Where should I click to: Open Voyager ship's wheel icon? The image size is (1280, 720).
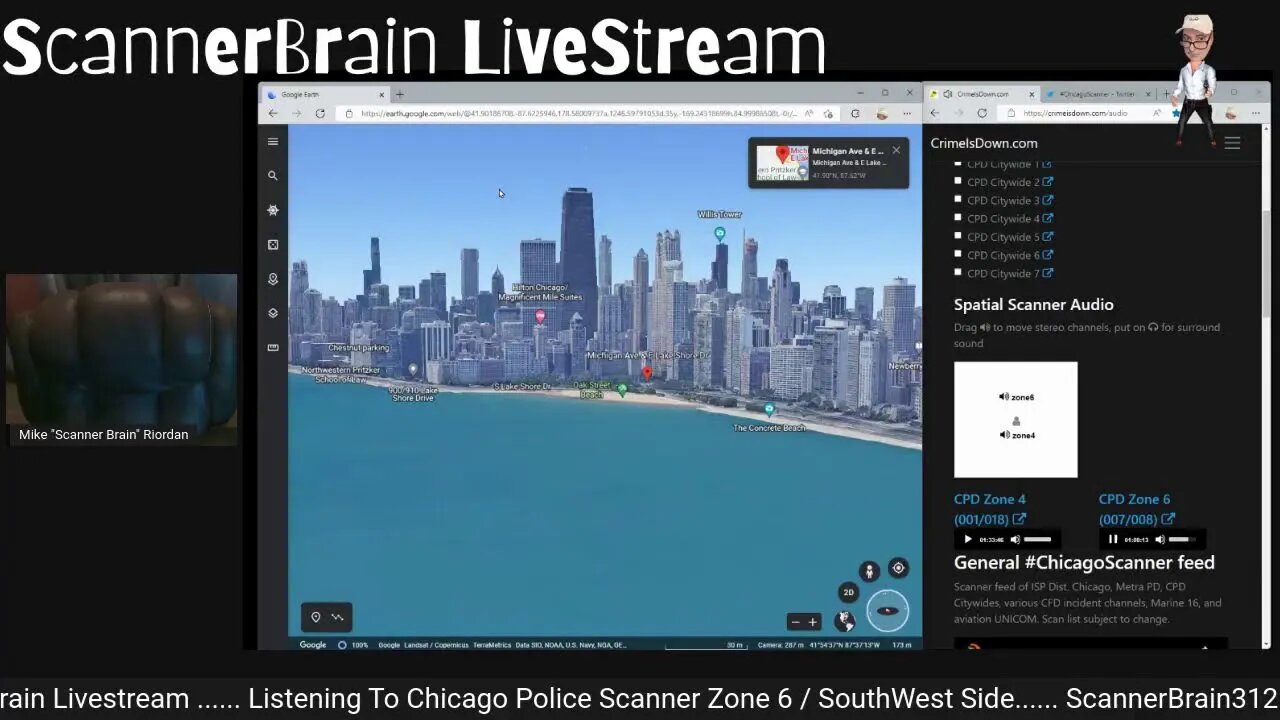273,210
